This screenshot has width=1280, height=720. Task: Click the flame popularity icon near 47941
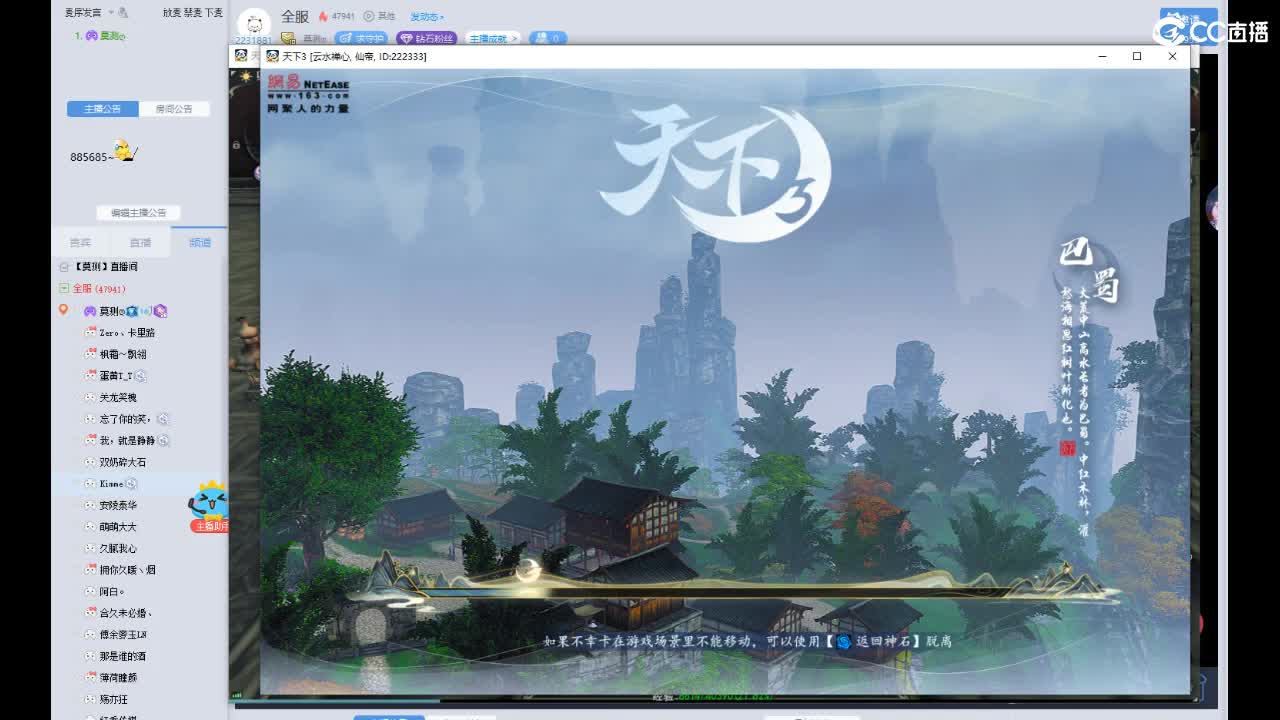[x=323, y=17]
